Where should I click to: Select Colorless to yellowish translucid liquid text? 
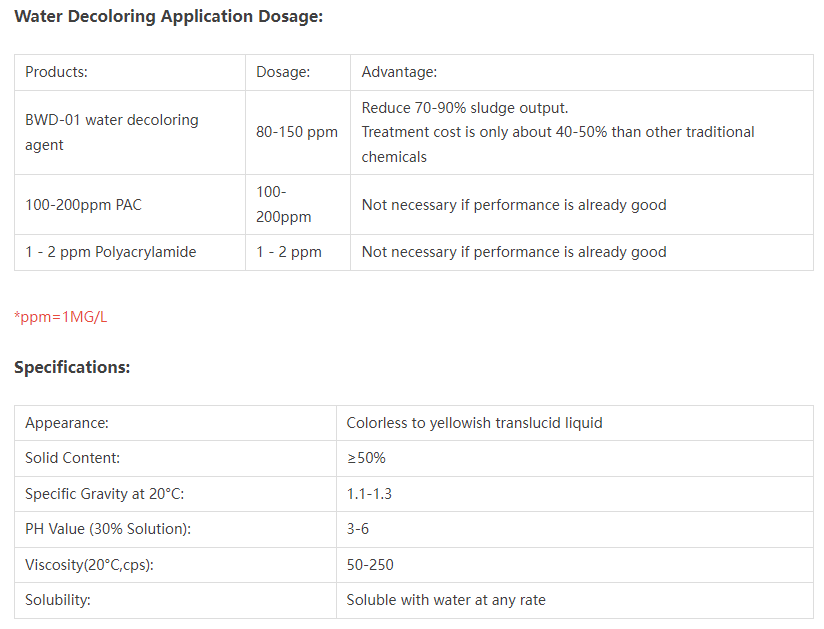click(x=474, y=423)
